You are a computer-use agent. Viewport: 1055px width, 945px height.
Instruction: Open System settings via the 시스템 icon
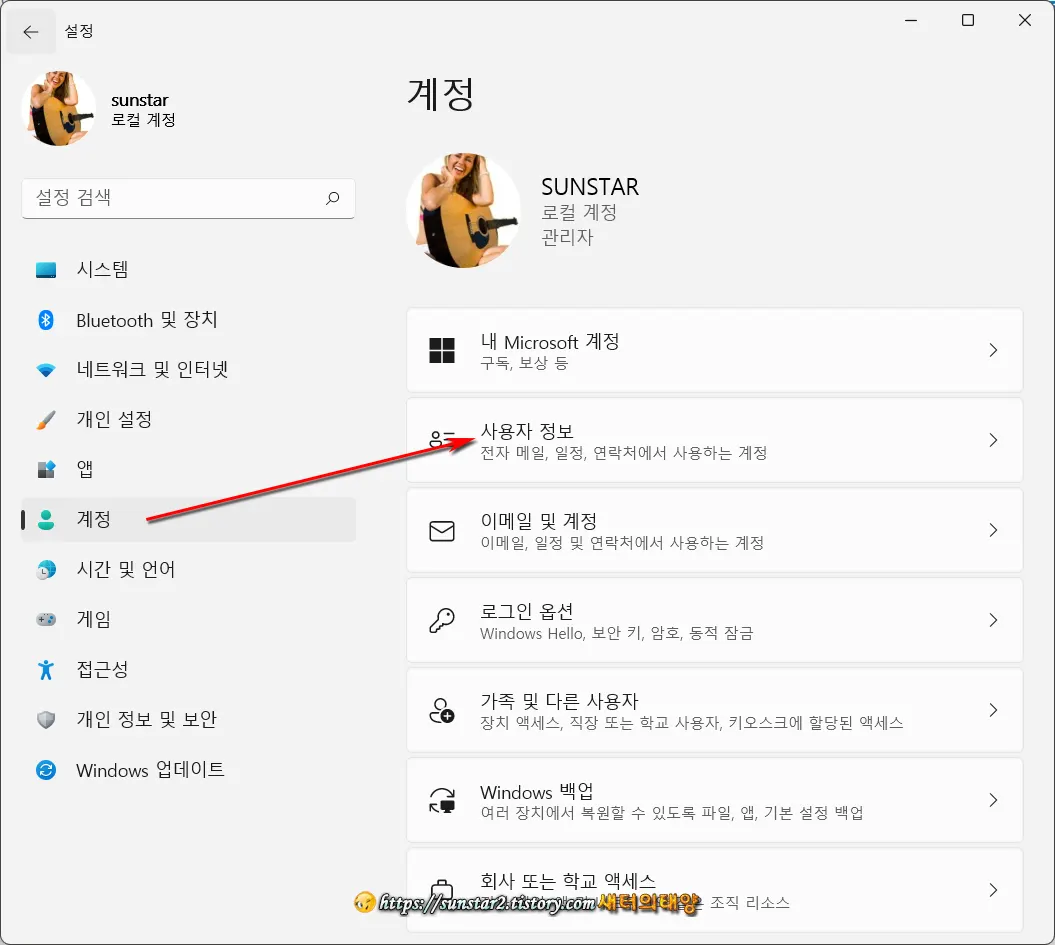(x=46, y=269)
